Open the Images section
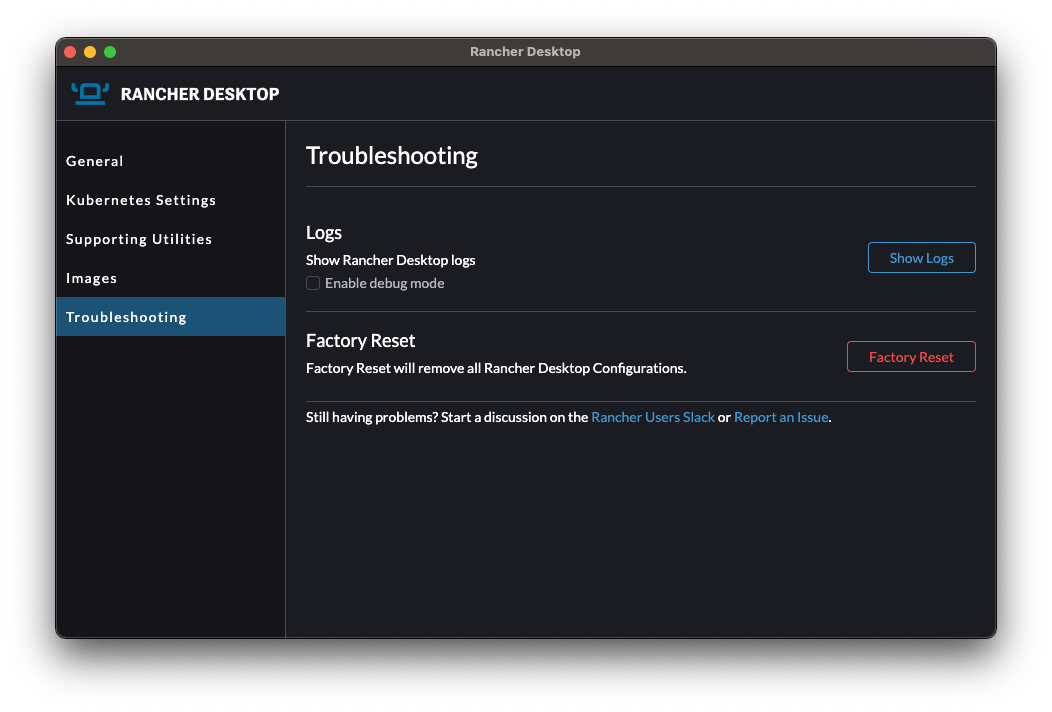1052x712 pixels. [91, 278]
